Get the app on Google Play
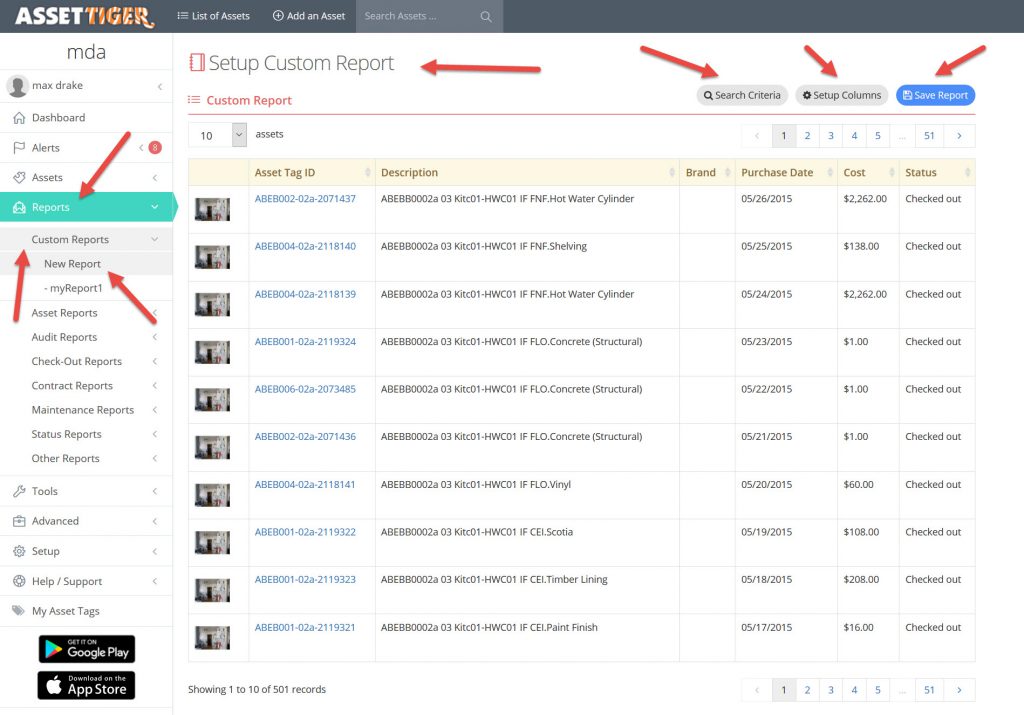This screenshot has height=715, width=1024. point(86,650)
